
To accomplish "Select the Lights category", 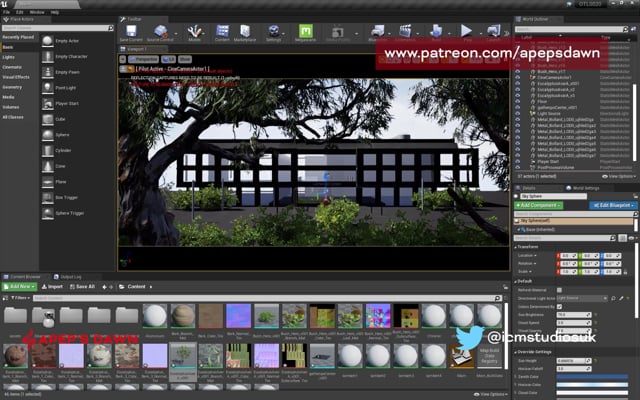I will (x=8, y=57).
